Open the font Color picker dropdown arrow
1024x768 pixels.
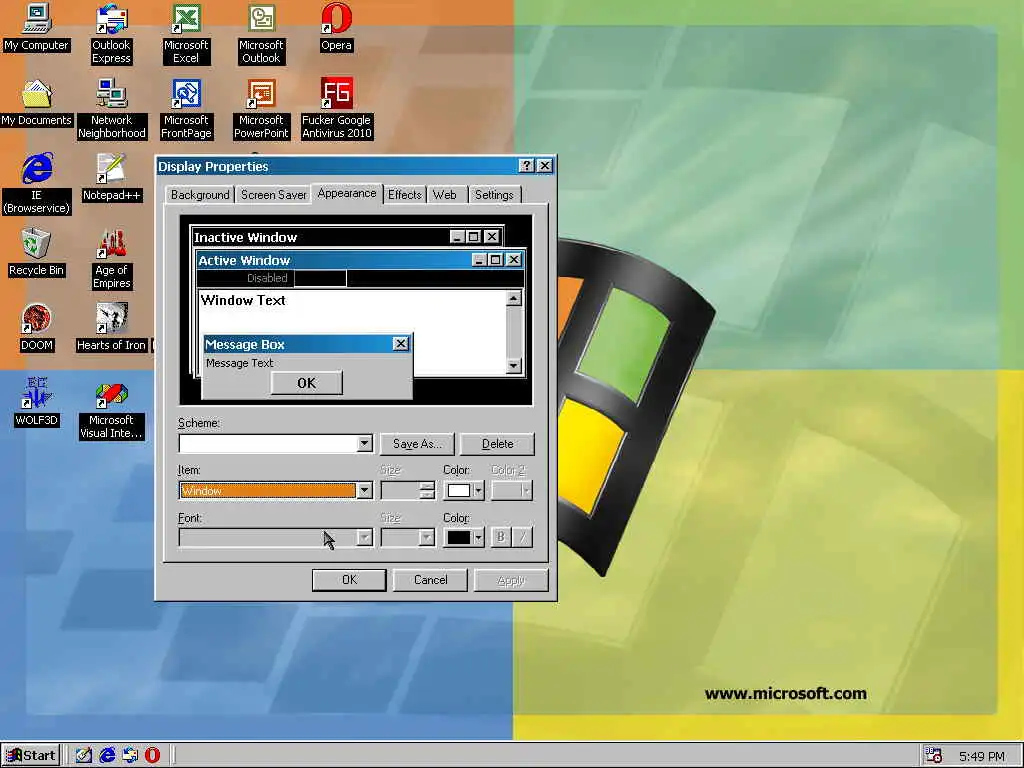[479, 537]
